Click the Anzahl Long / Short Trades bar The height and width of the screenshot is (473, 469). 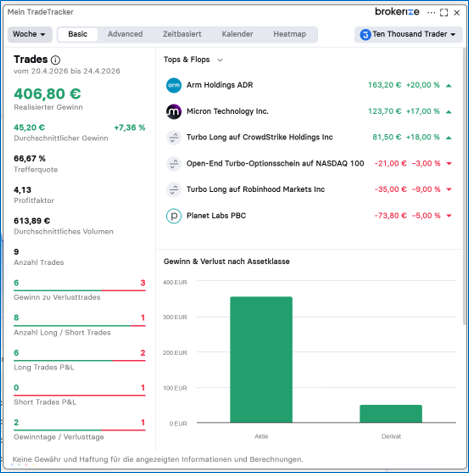(79, 326)
